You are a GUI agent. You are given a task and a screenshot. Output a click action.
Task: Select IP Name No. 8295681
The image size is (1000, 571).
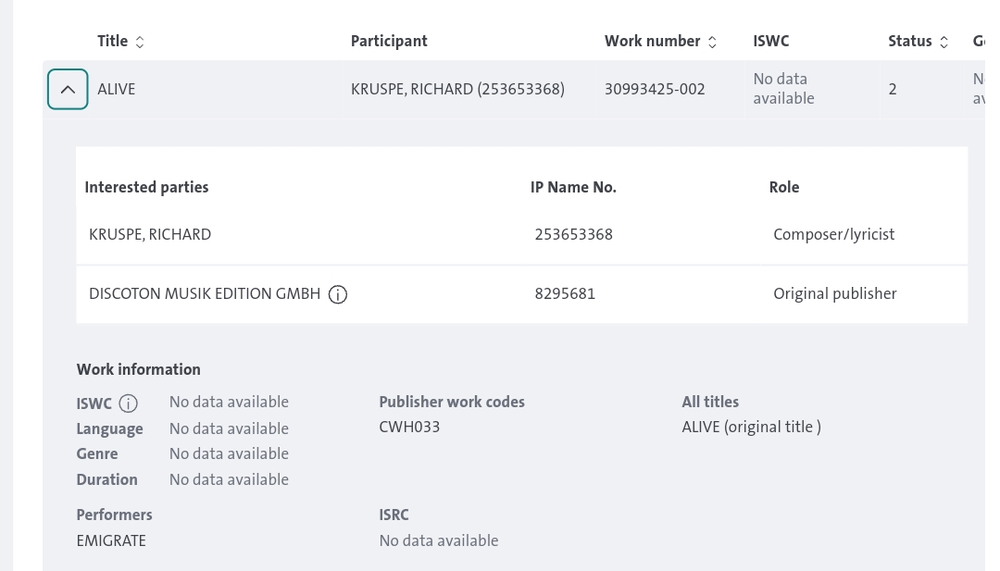tap(565, 294)
